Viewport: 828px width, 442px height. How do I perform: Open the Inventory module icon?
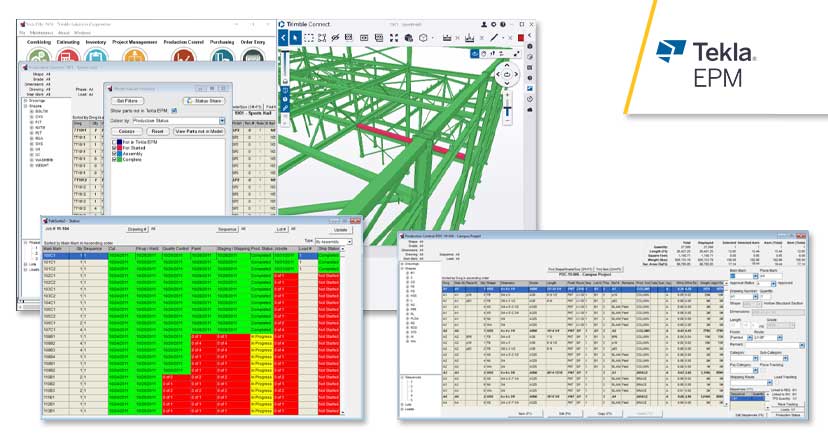click(x=96, y=55)
